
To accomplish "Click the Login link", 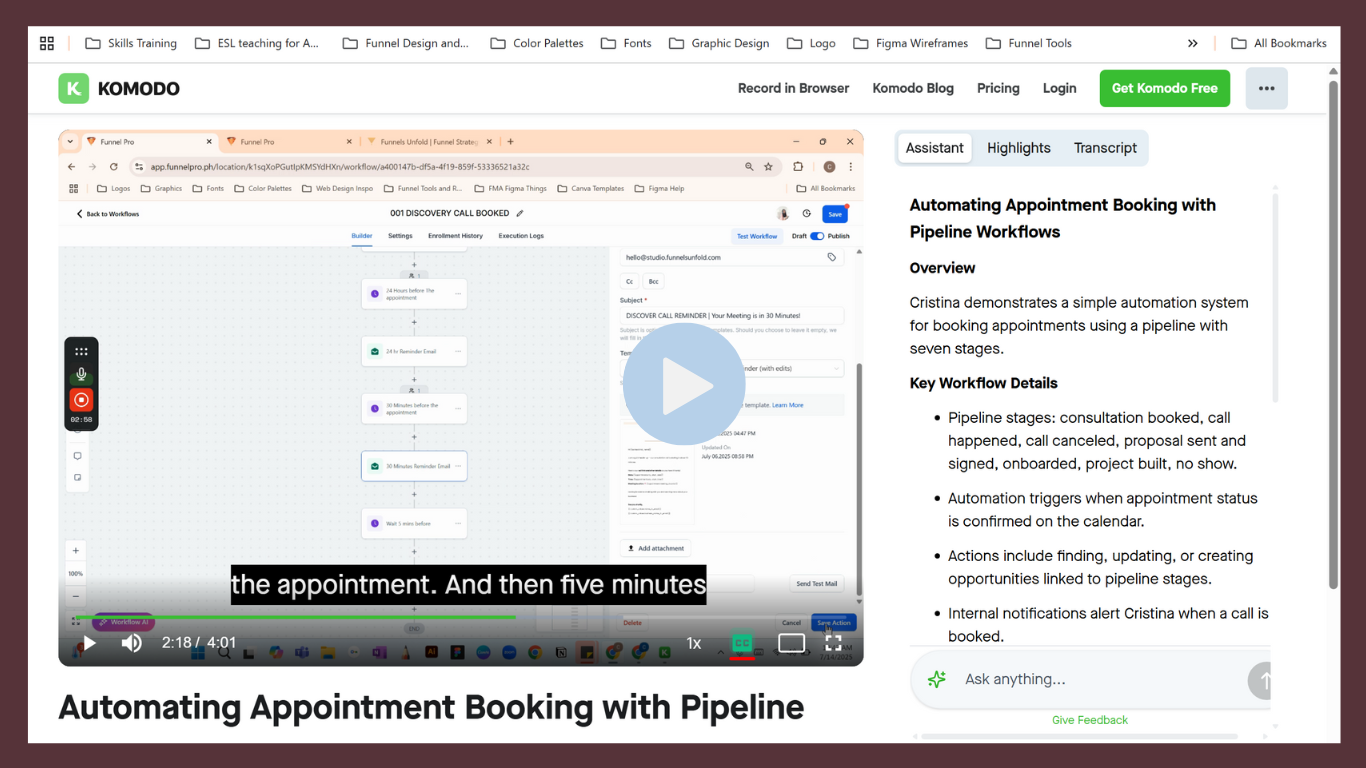I will point(1059,88).
